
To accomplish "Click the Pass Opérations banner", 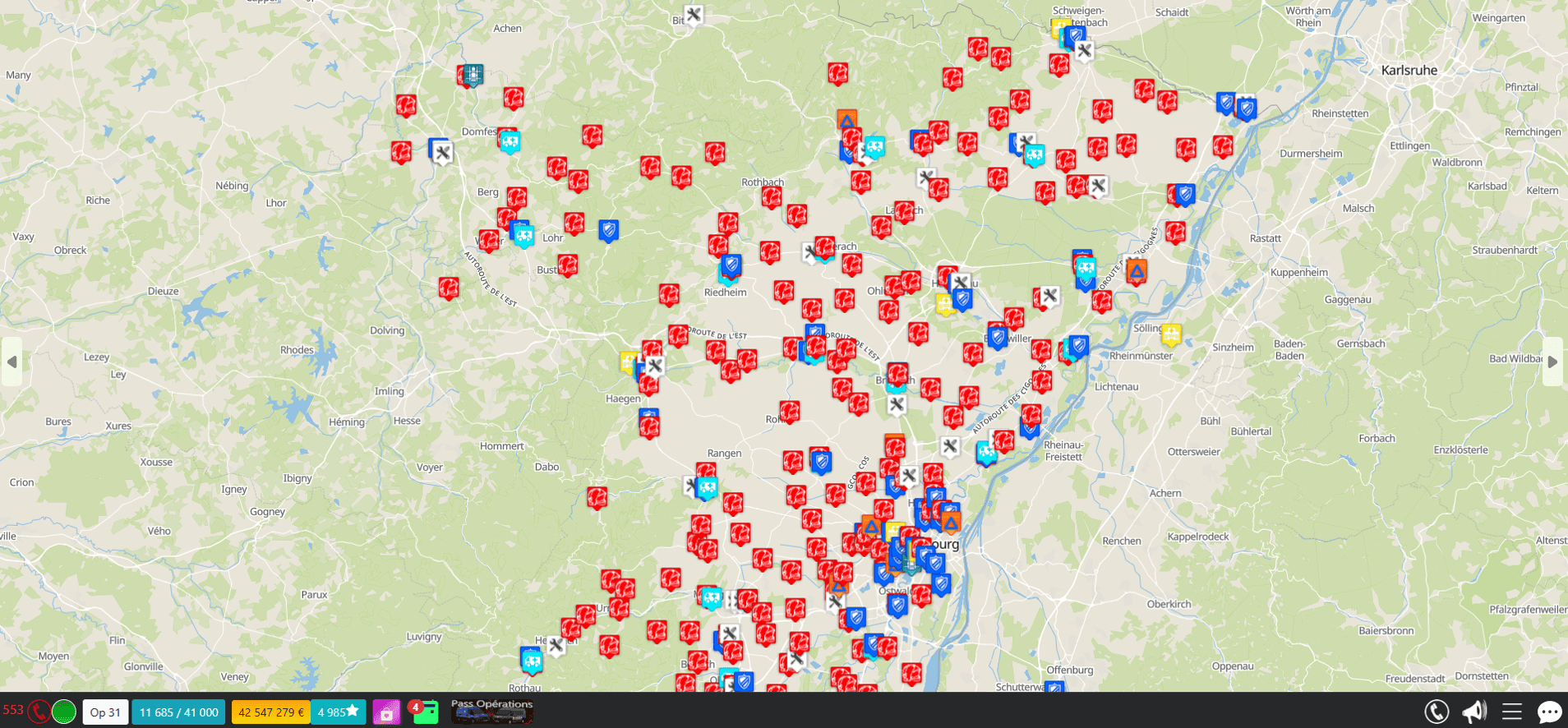I will 491,711.
